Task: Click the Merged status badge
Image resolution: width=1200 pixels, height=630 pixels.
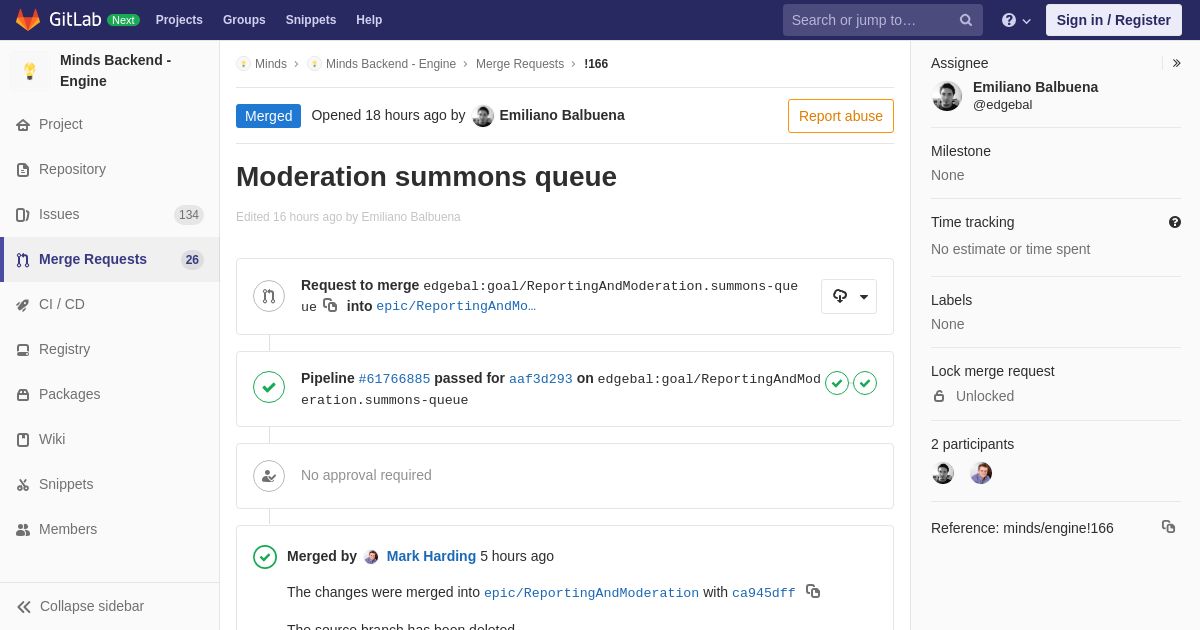Action: tap(268, 116)
